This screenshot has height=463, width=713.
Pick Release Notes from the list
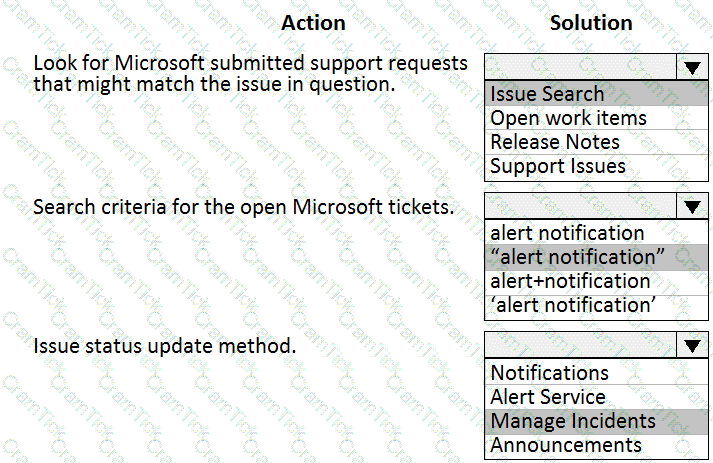[596, 142]
